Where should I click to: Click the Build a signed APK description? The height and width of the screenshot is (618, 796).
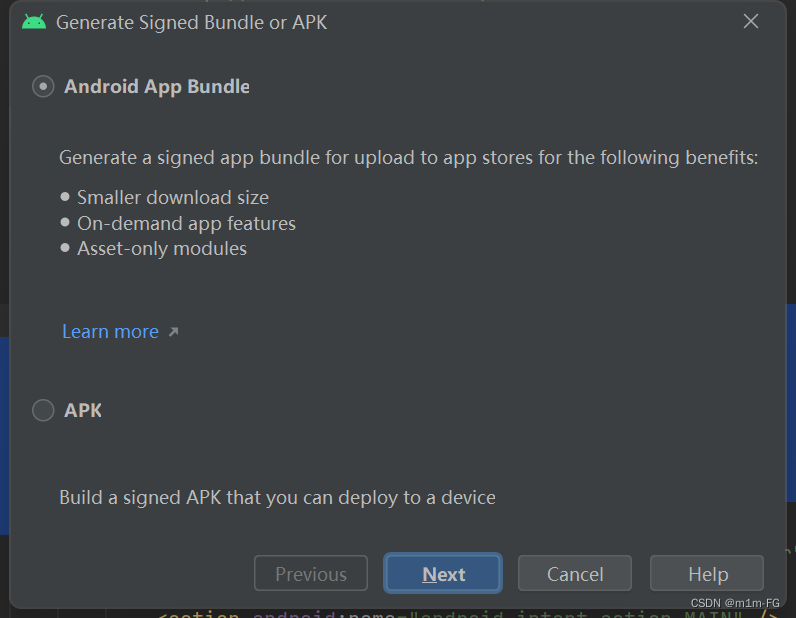pyautogui.click(x=277, y=497)
